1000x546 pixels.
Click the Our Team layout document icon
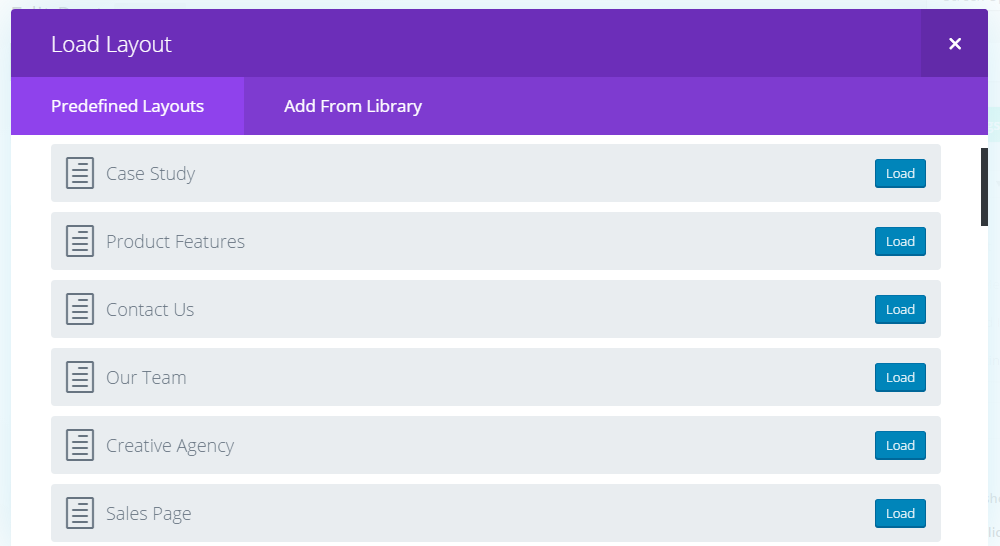(x=80, y=377)
